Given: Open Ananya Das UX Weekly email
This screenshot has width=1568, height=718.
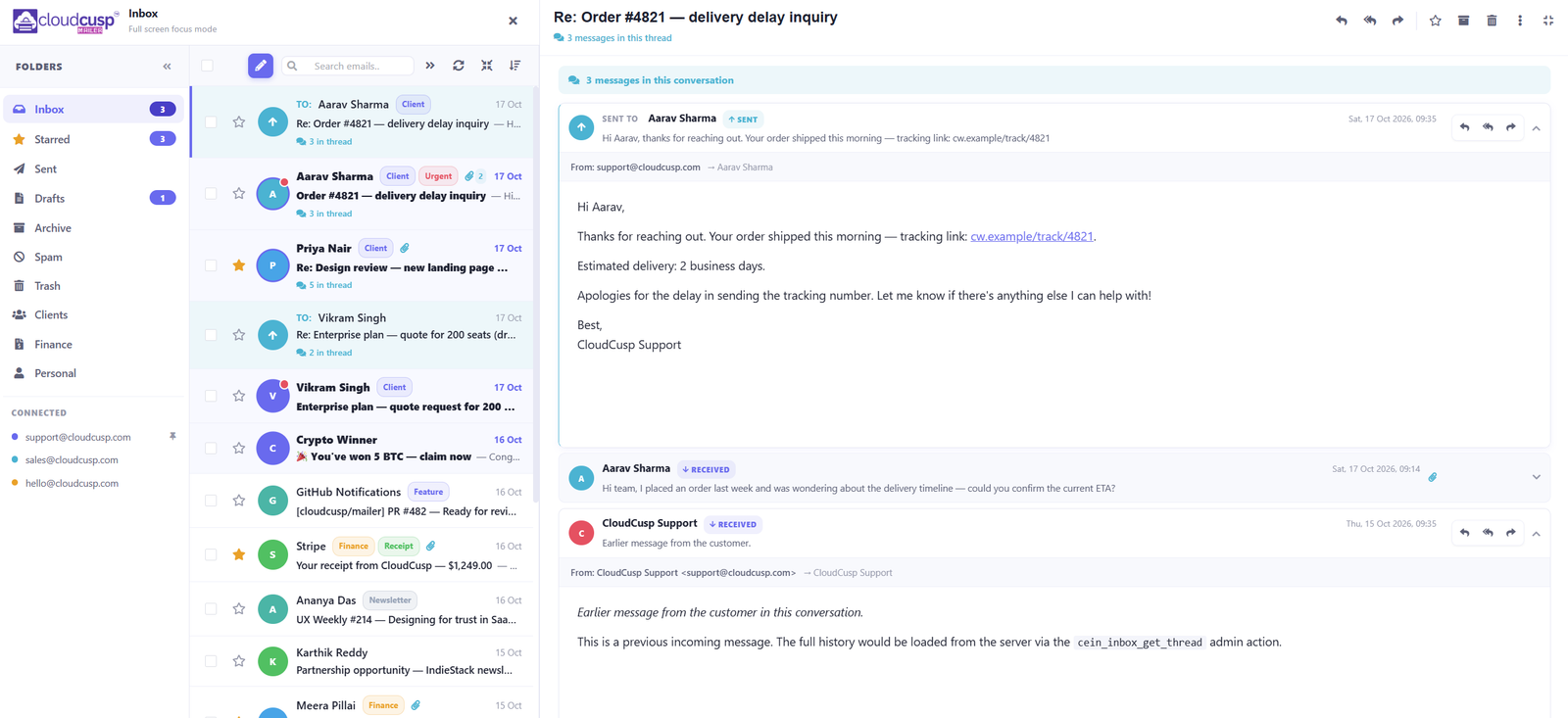Looking at the screenshot, I should 363,609.
